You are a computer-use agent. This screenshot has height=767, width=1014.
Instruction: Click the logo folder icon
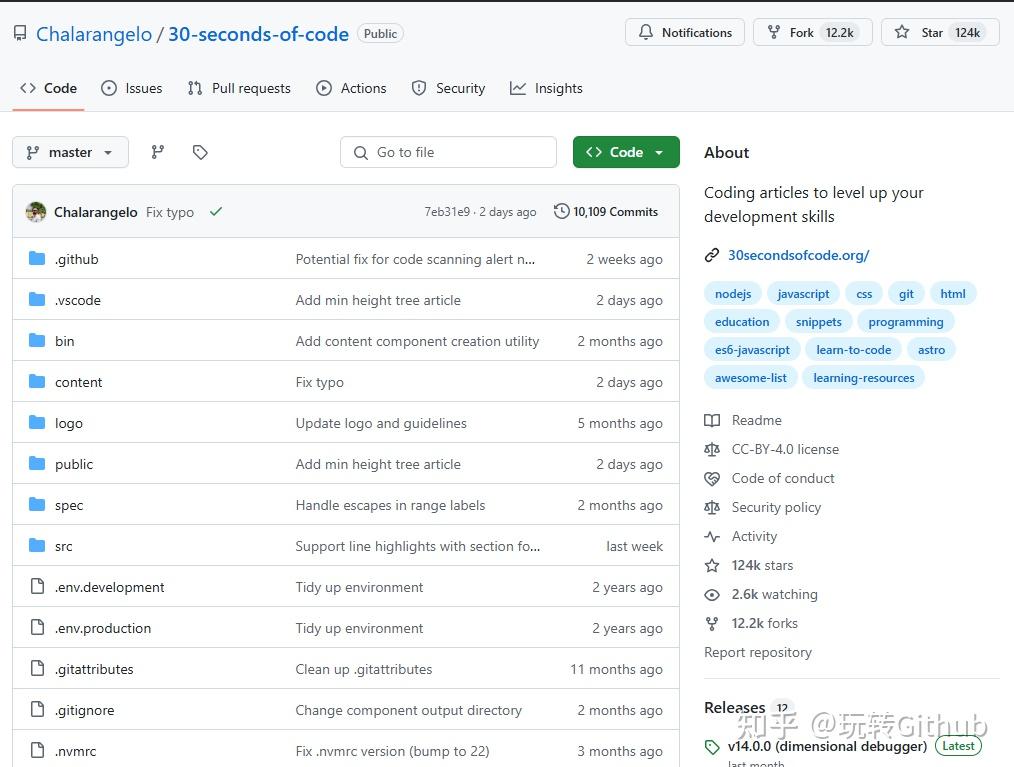click(37, 422)
